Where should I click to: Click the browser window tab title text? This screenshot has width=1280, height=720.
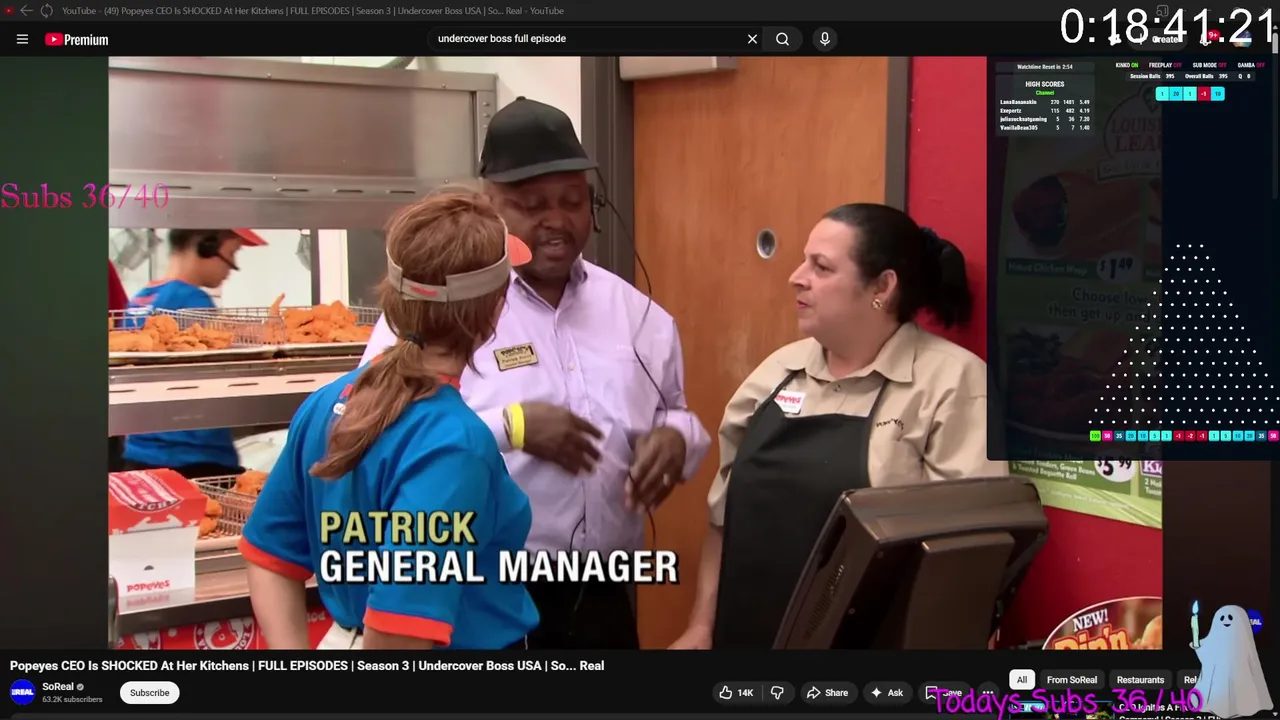point(313,11)
